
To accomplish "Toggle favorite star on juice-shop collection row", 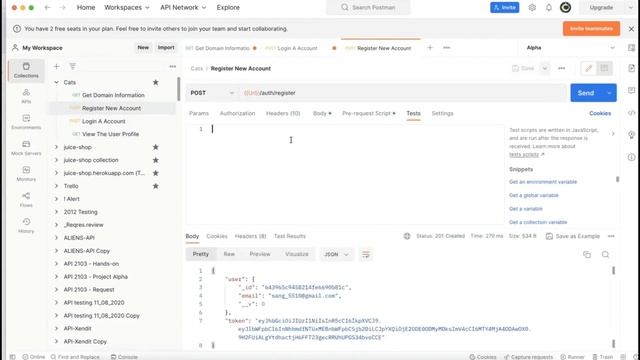I will [x=156, y=160].
